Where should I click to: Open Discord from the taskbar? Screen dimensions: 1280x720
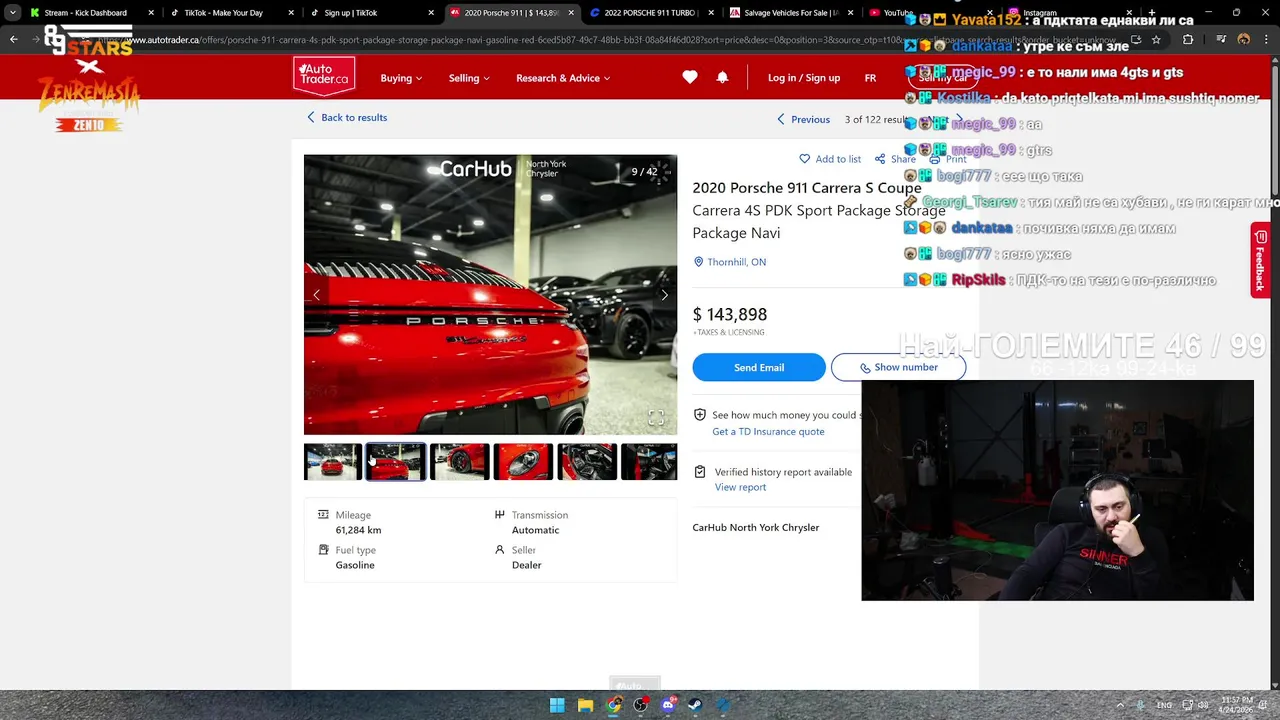pyautogui.click(x=669, y=705)
